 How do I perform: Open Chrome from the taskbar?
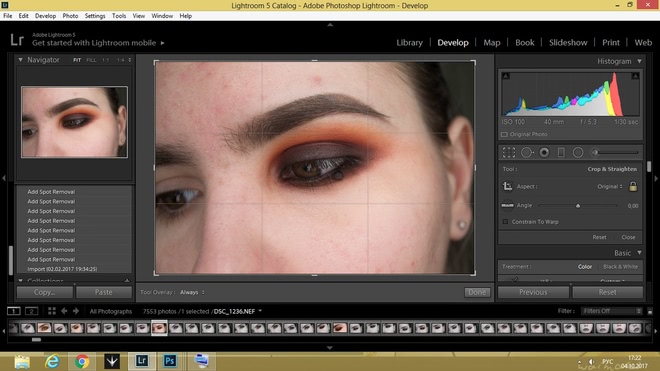click(x=82, y=361)
